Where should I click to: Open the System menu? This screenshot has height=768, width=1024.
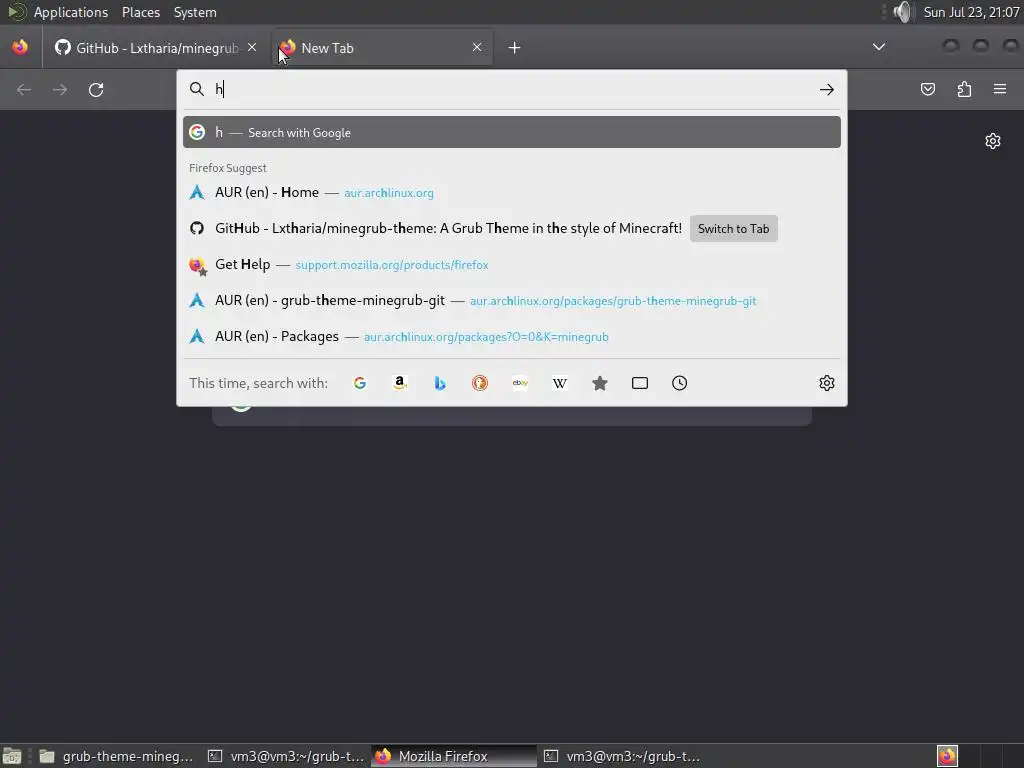(x=195, y=12)
